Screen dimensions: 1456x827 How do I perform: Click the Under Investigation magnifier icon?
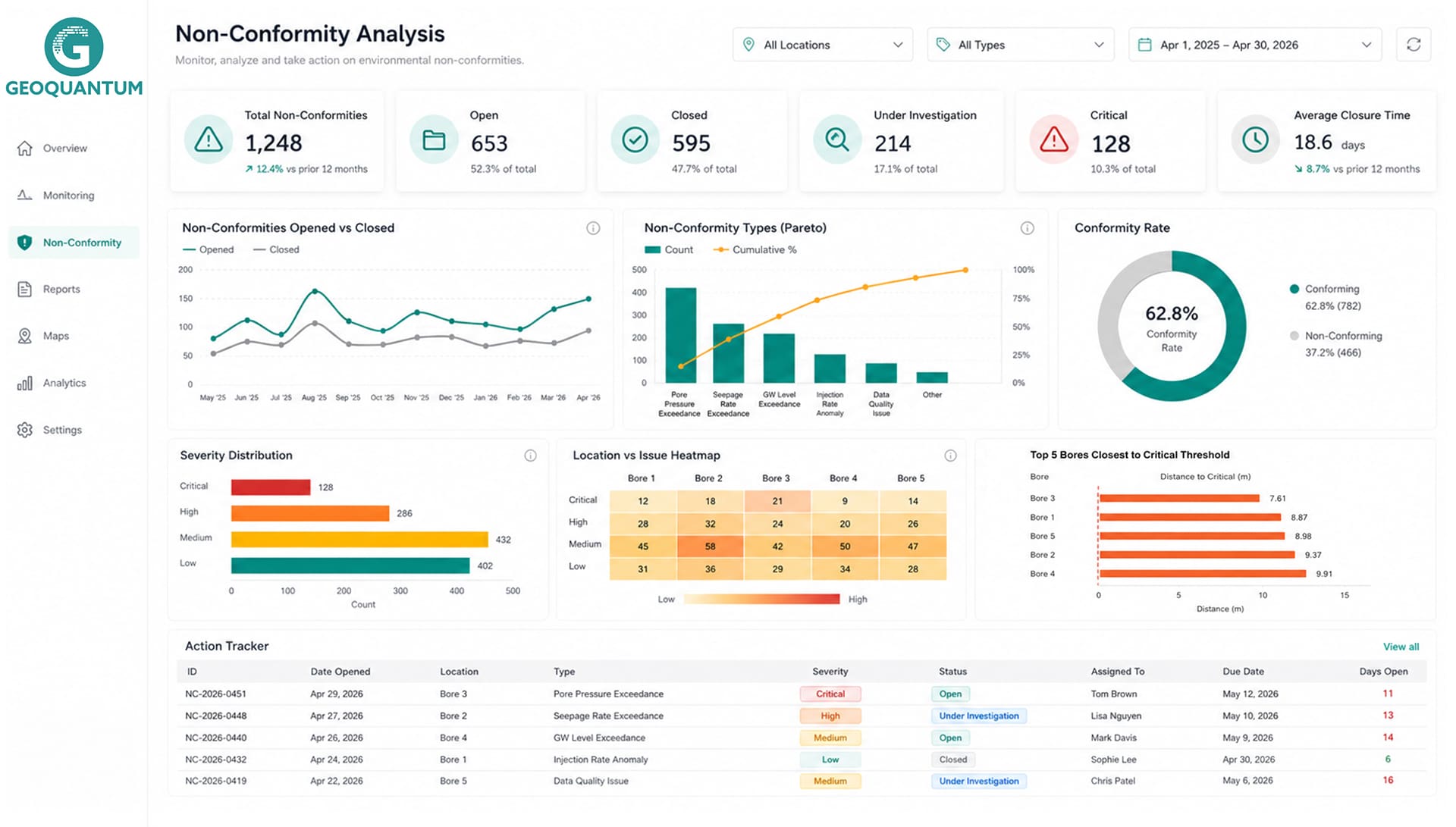837,139
